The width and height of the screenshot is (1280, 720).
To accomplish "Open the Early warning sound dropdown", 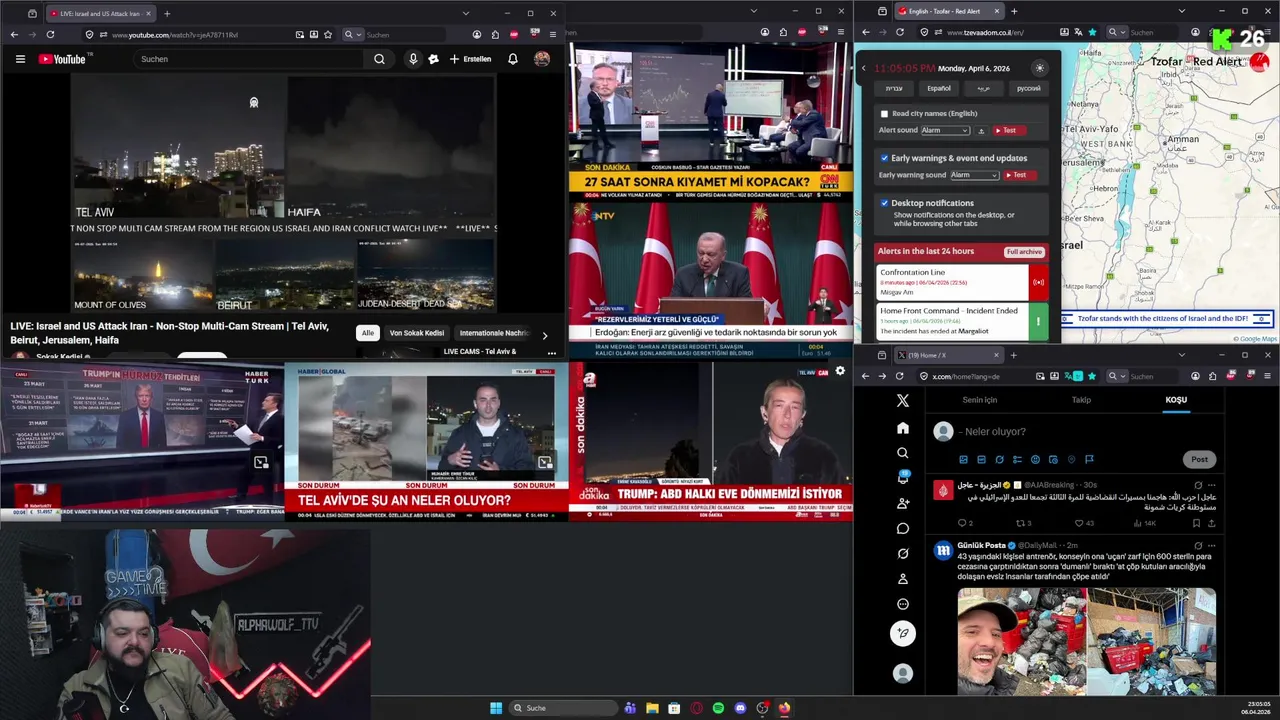I will coord(975,175).
